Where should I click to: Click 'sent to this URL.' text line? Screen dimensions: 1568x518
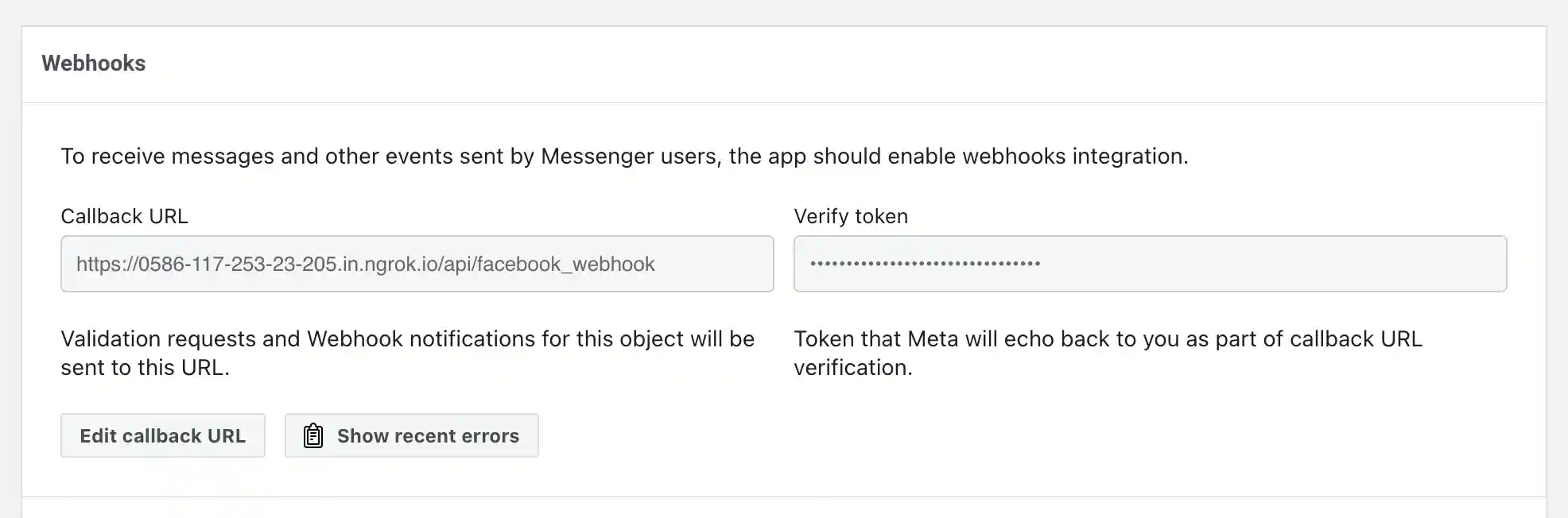click(x=145, y=368)
